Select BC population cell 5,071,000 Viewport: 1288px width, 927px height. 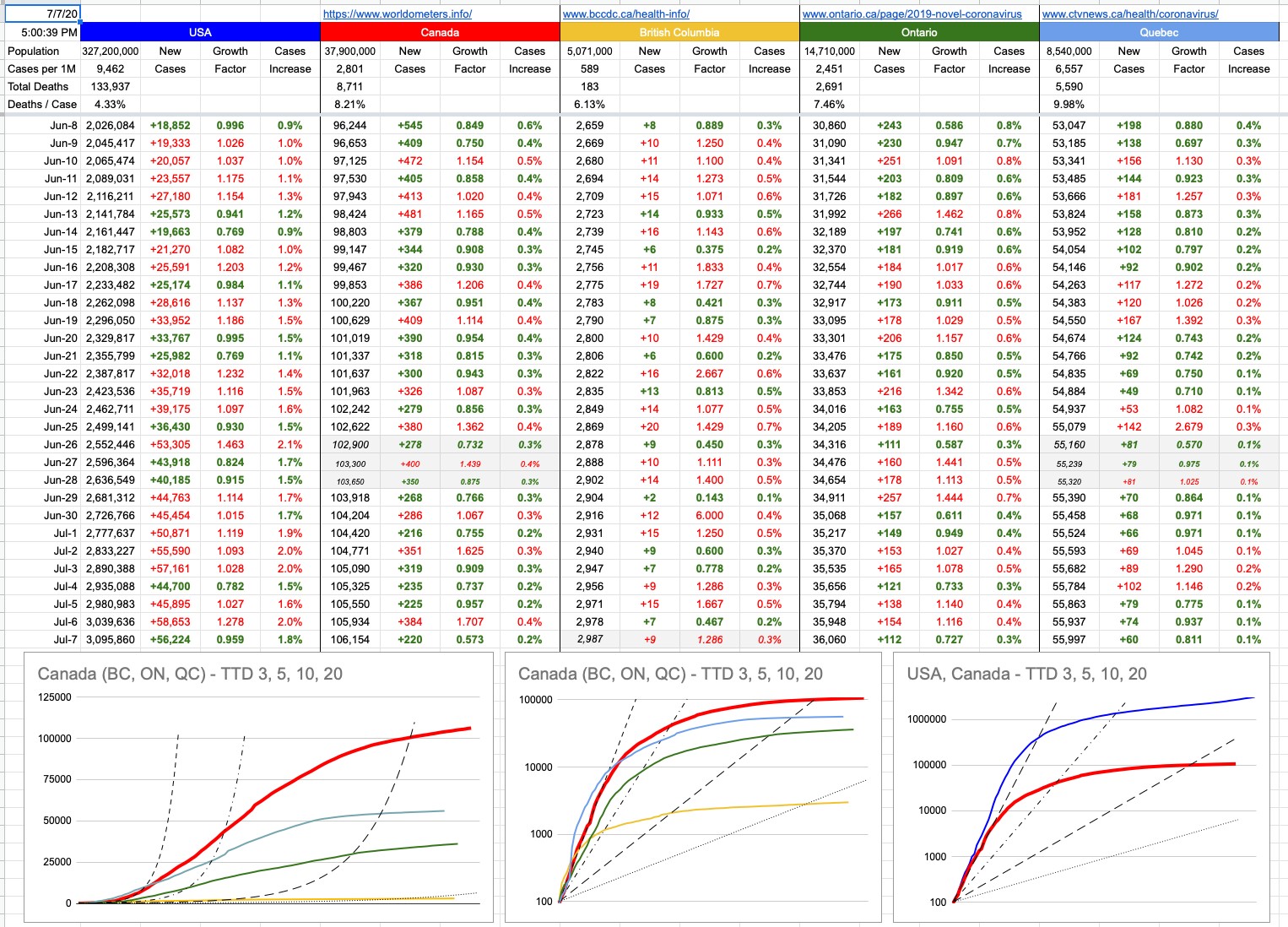click(x=590, y=51)
